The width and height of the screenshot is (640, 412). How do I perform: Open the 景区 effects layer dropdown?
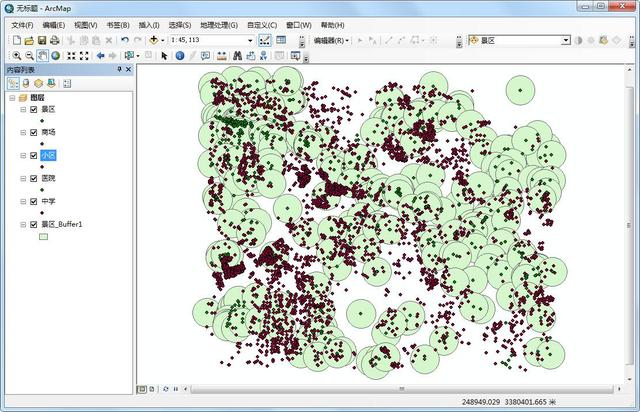[x=566, y=40]
